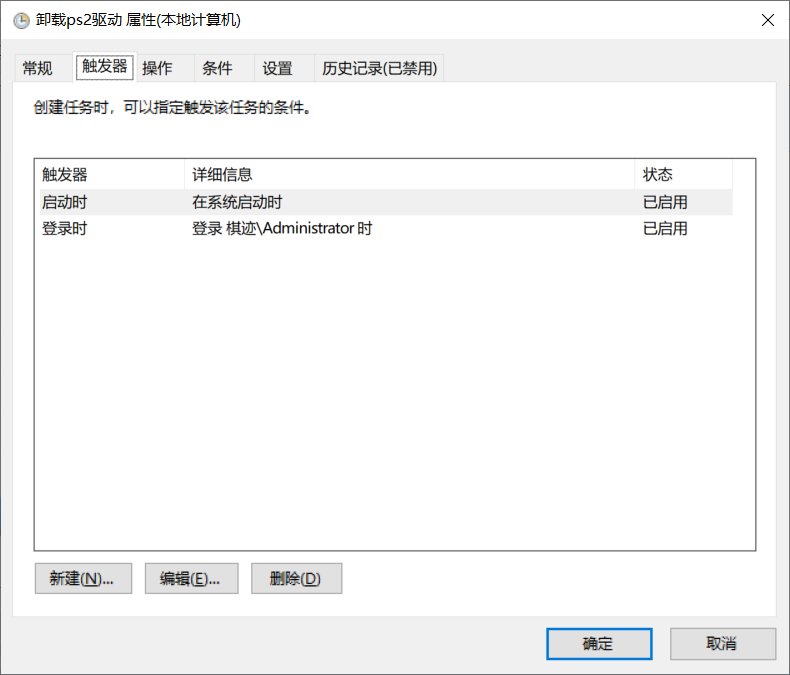Screen dimensions: 790x675
Task: Select the 登录时 trigger row
Action: pyautogui.click(x=386, y=228)
